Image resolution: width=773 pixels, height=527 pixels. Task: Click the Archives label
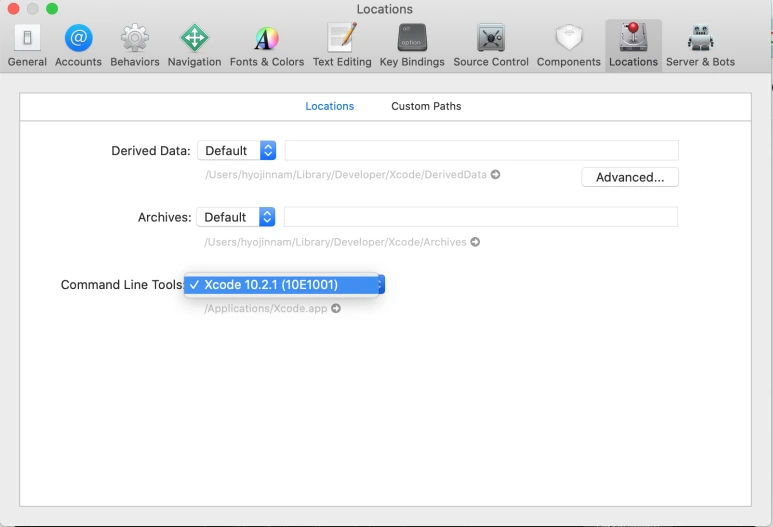[164, 217]
